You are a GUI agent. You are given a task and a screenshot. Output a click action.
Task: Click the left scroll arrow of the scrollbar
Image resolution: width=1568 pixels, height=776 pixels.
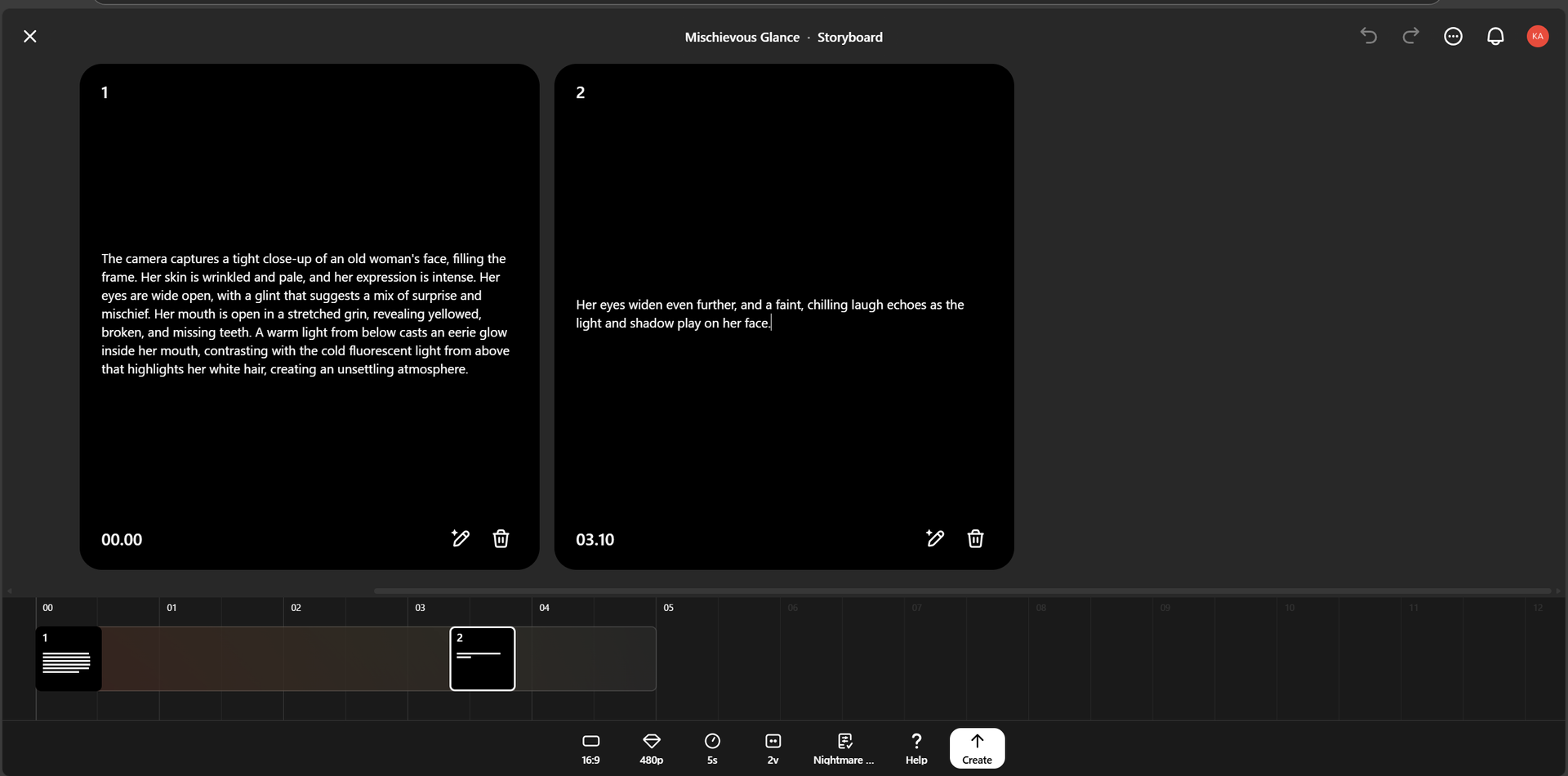[9, 591]
